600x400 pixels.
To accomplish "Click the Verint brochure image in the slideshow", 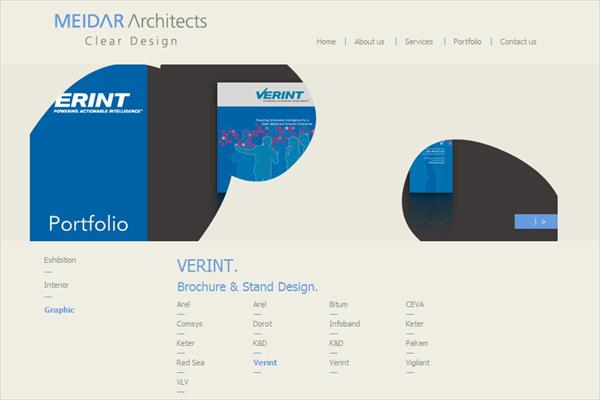I will [x=266, y=137].
